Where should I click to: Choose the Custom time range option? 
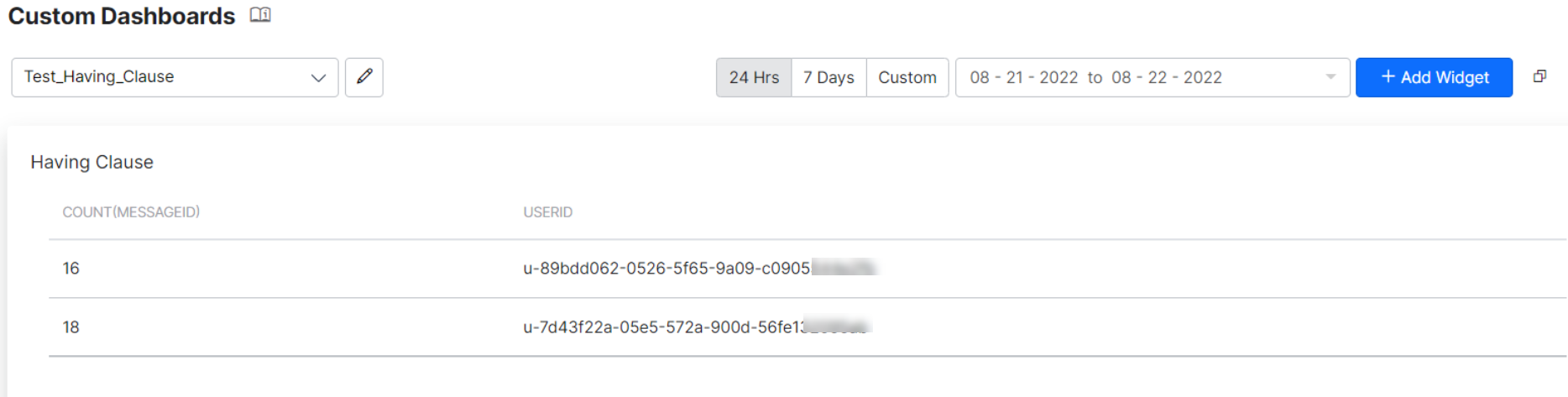tap(907, 78)
